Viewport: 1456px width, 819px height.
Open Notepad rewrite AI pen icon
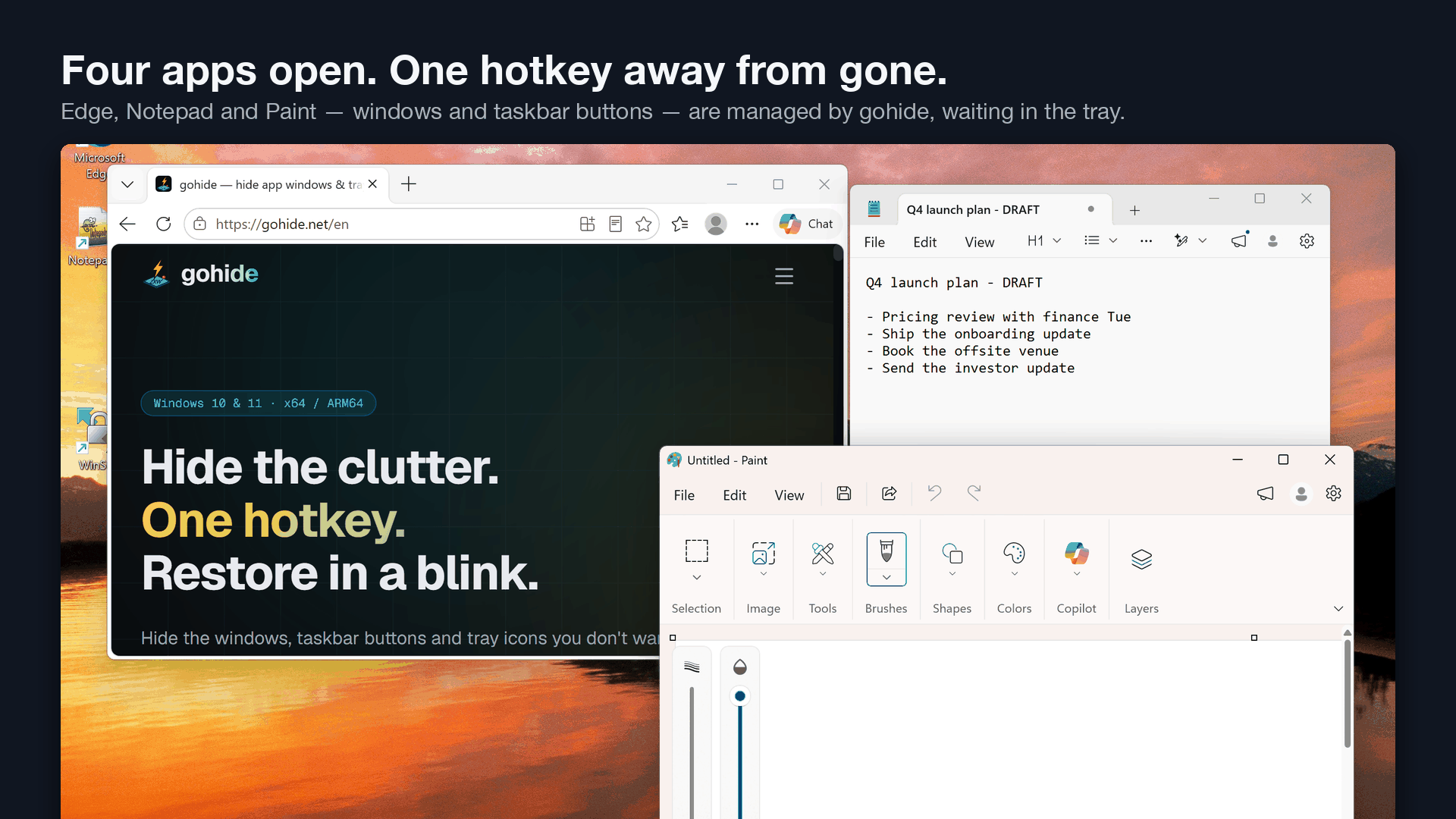1181,240
